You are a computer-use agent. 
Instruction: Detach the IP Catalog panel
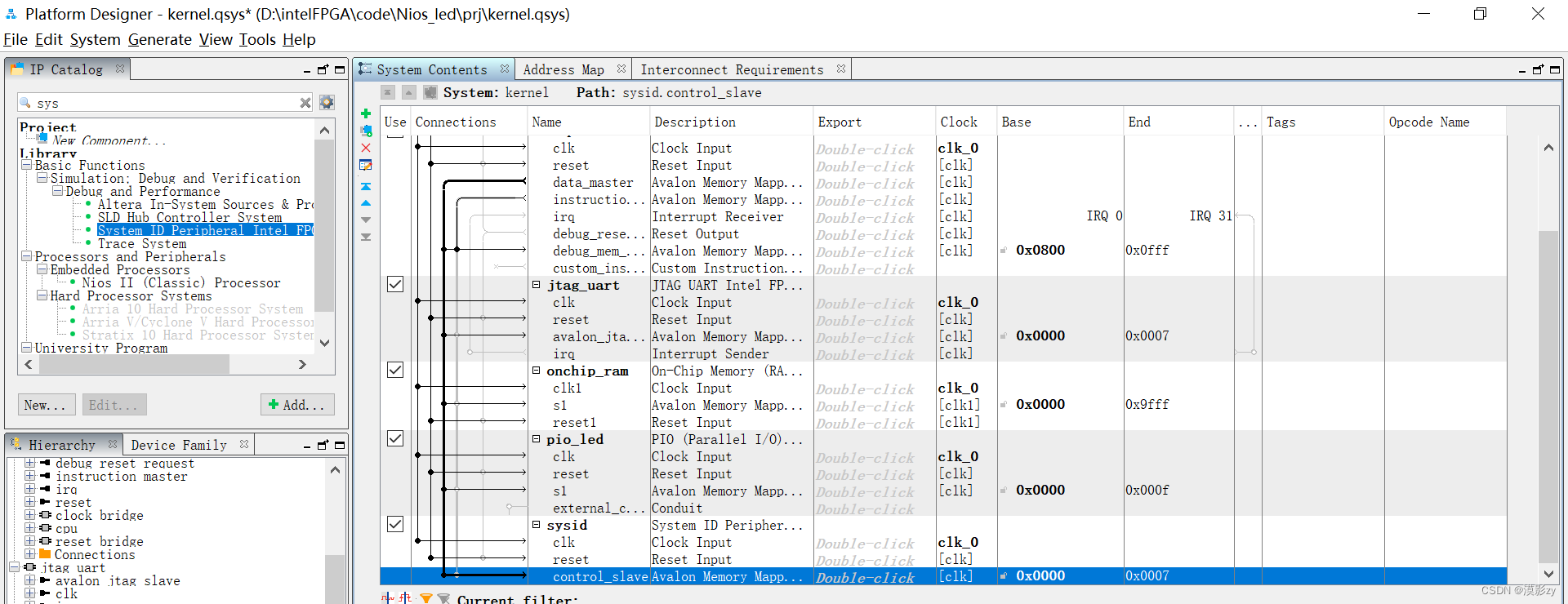tap(323, 70)
